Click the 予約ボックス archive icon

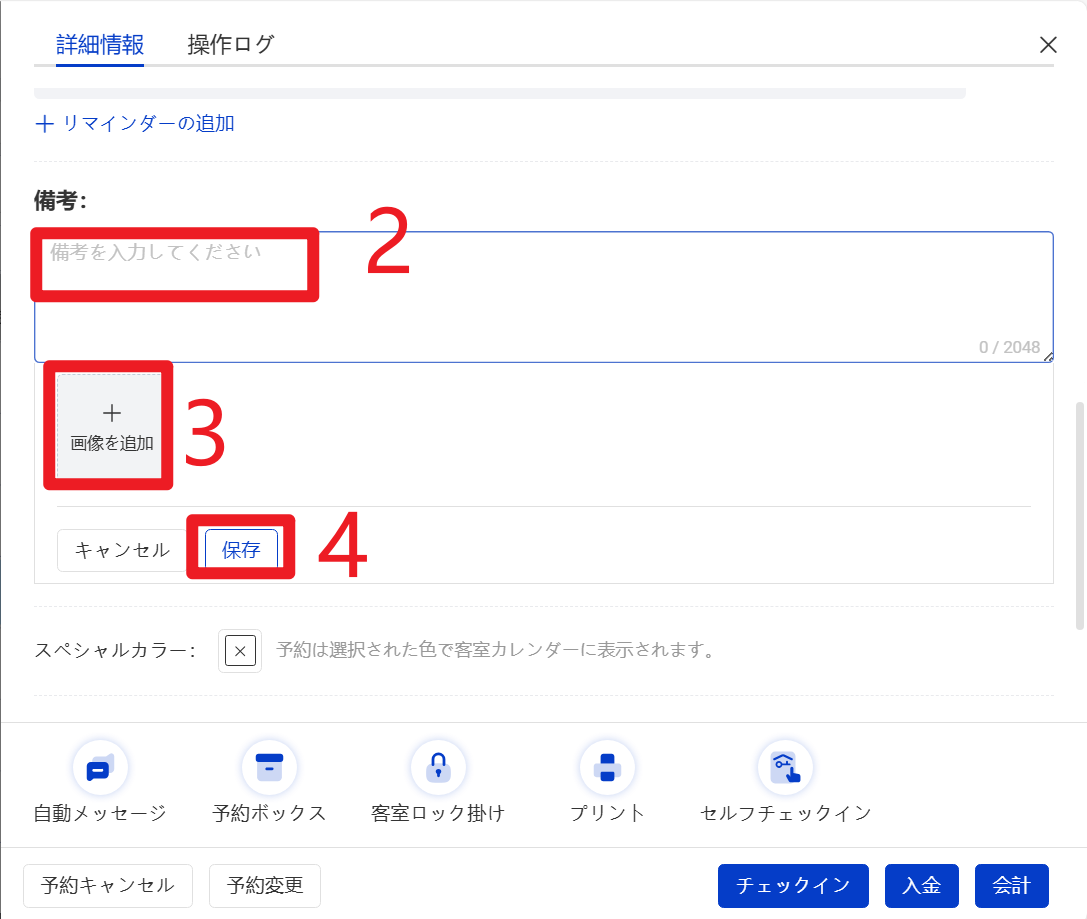click(x=269, y=768)
